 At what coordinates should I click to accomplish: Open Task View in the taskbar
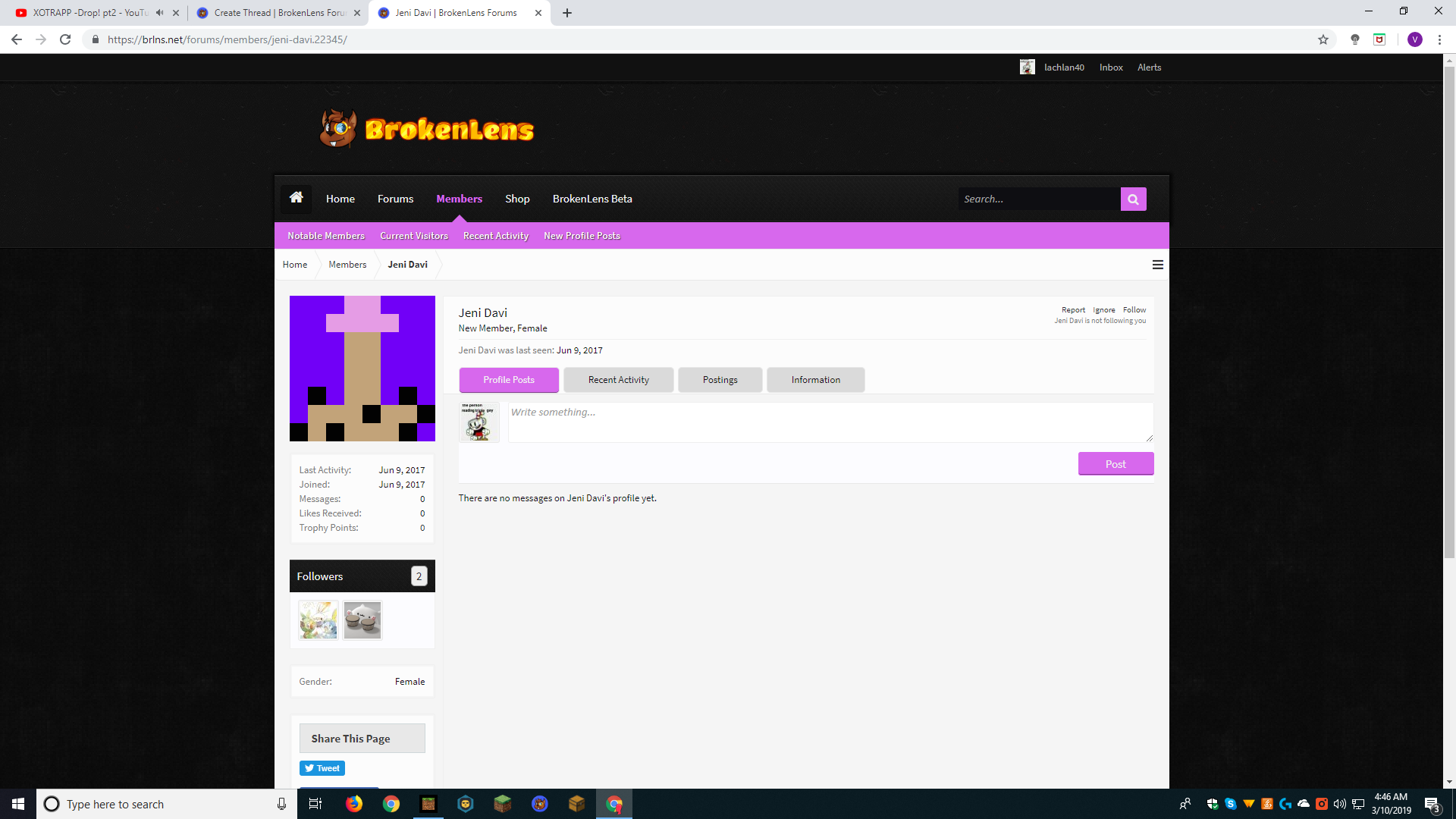[x=315, y=804]
